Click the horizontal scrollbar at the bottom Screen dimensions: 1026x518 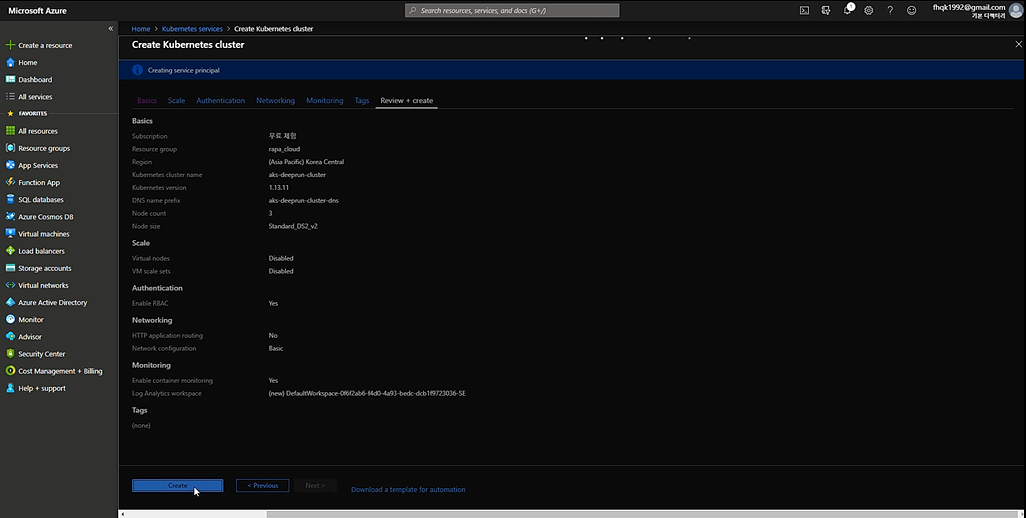point(641,514)
